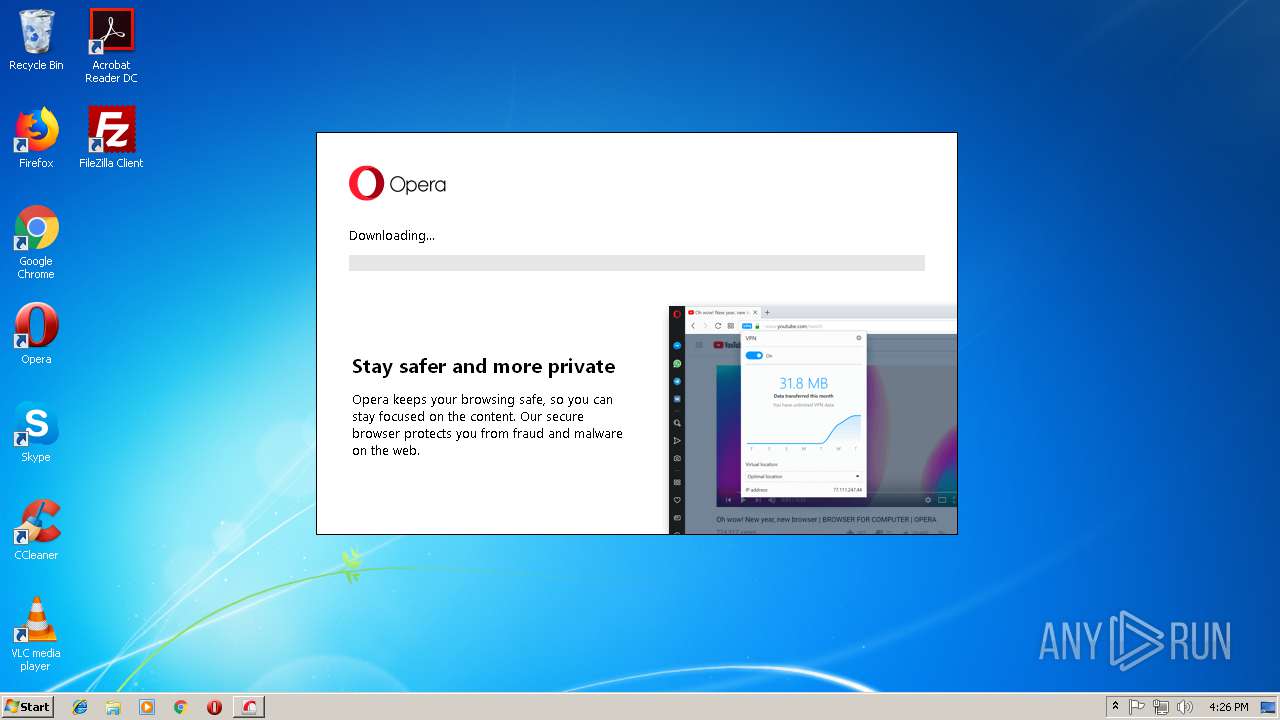Screen dimensions: 1280x720
Task: Click Show desktop button in taskbar corner
Action: pos(1269,707)
